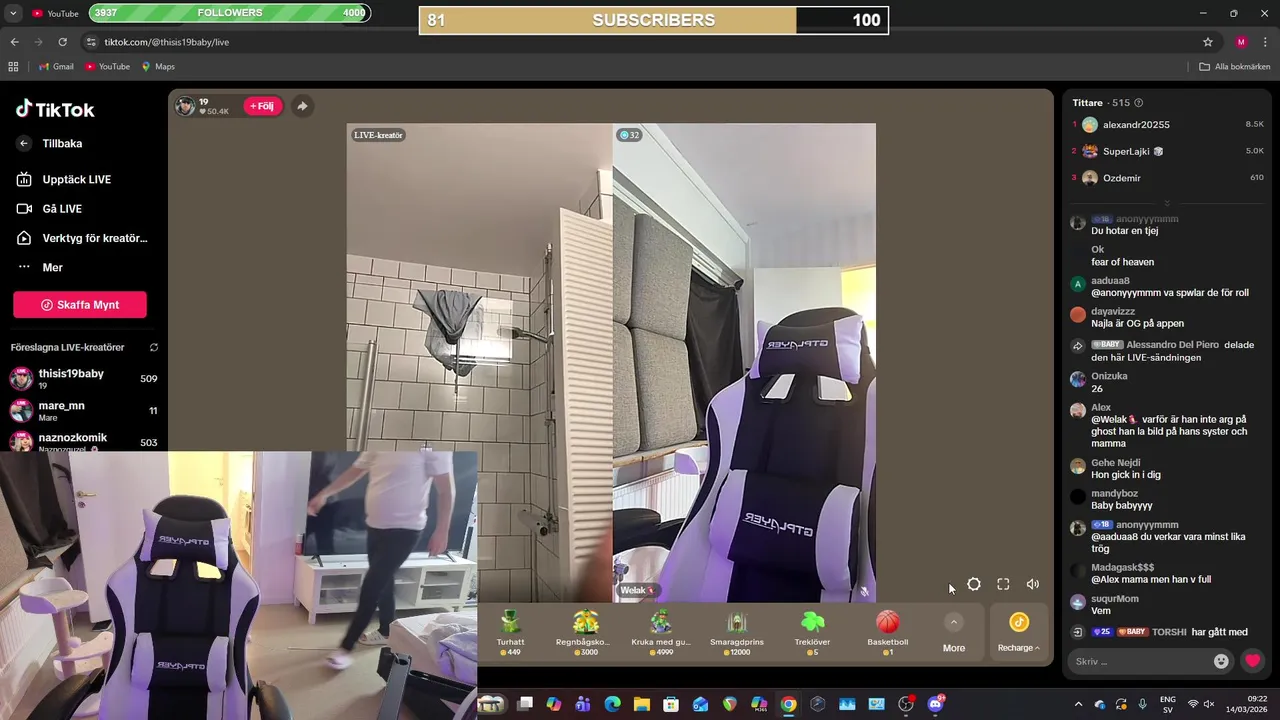Toggle the muted speaker icon in system tray
The image size is (1280, 720).
click(1209, 704)
